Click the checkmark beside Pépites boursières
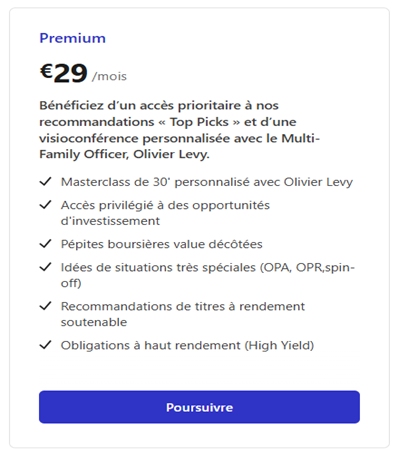The height and width of the screenshot is (449, 398). pos(45,244)
